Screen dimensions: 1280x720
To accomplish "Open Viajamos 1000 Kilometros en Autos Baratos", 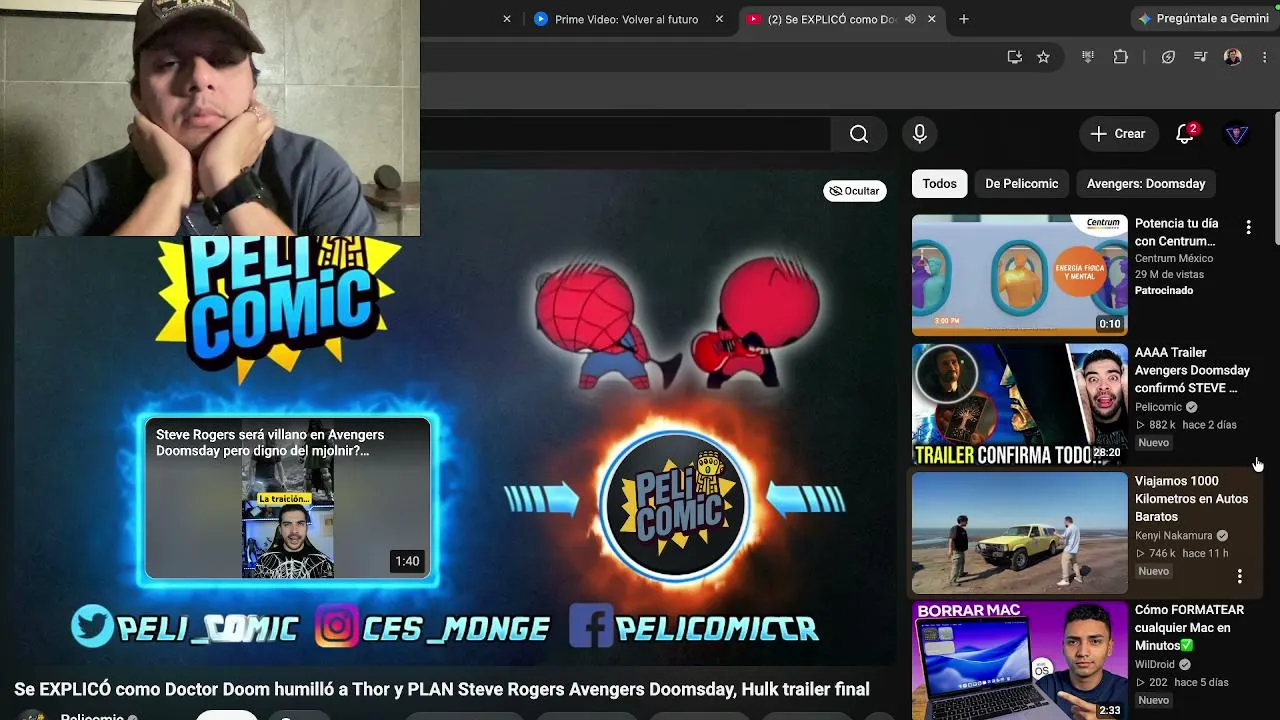I will point(1191,499).
